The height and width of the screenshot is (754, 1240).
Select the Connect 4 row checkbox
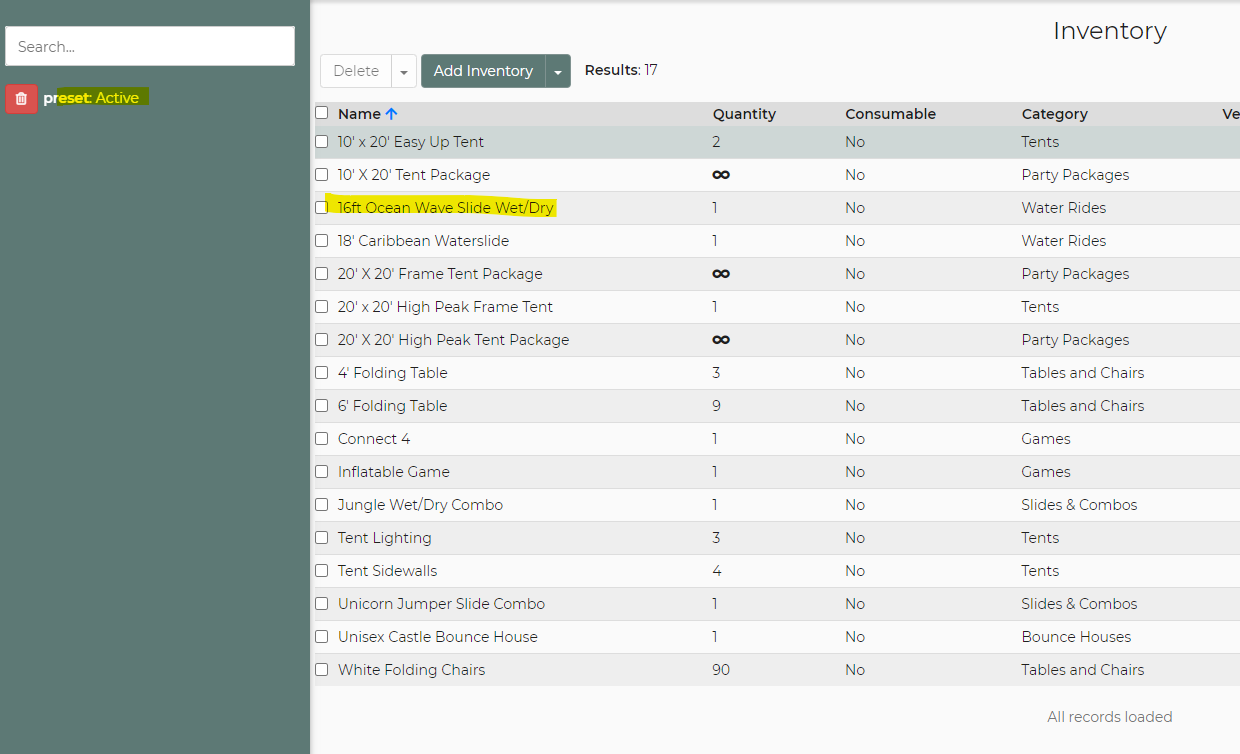coord(322,439)
